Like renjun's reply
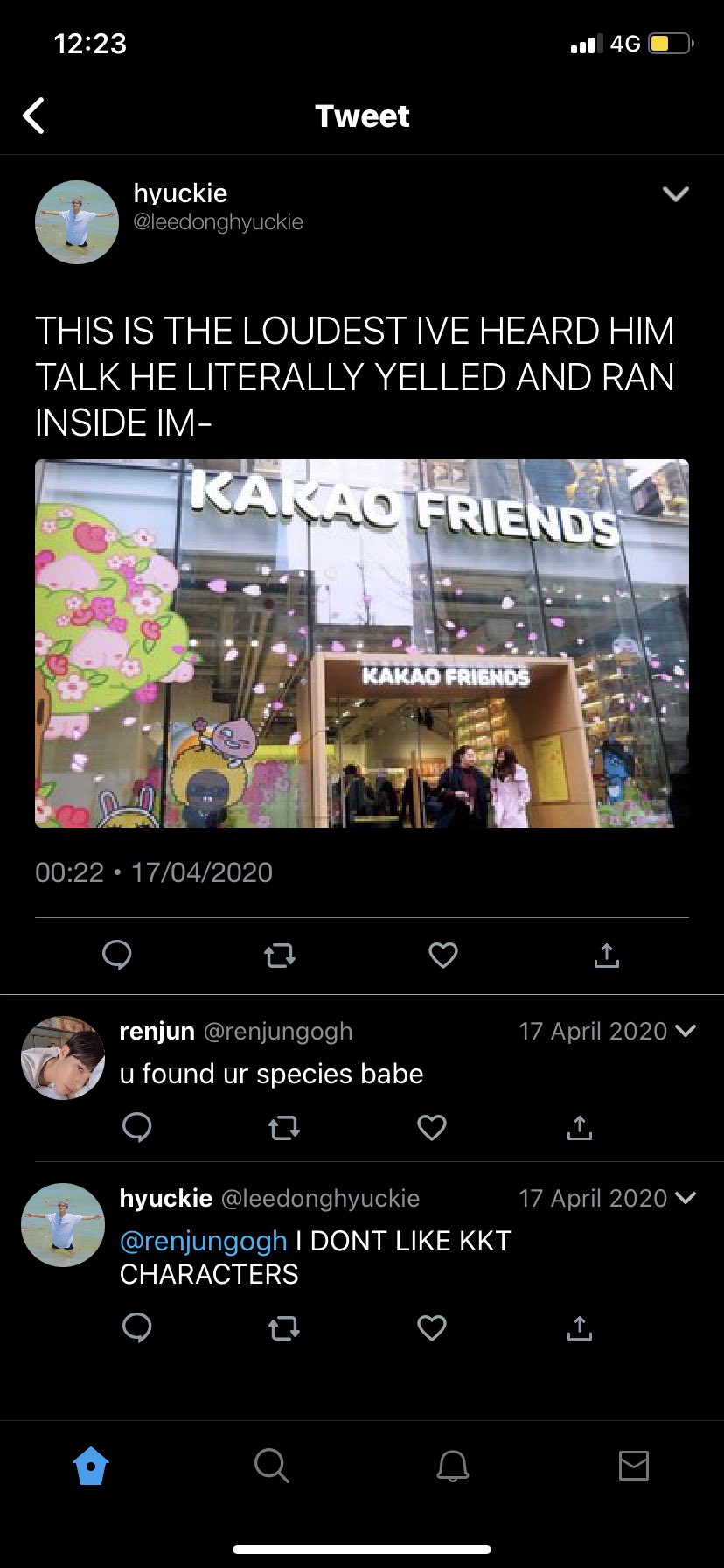Viewport: 724px width, 1568px height. (x=432, y=1127)
